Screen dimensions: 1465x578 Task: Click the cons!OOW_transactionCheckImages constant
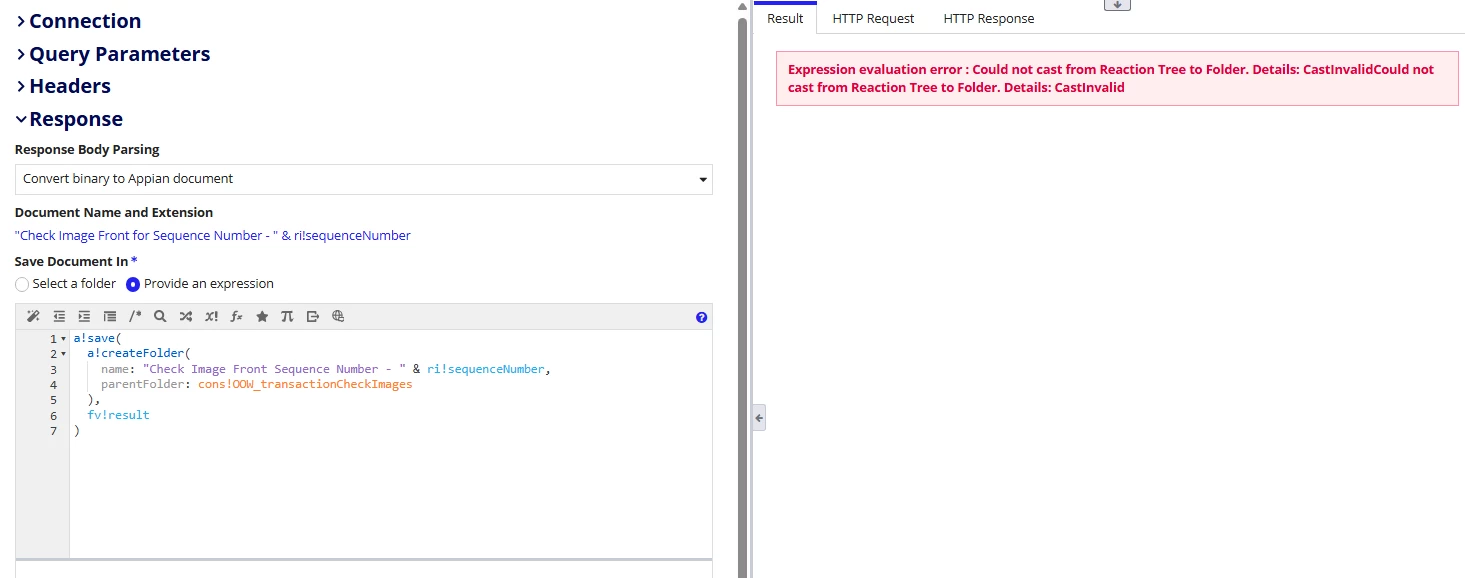tap(305, 384)
